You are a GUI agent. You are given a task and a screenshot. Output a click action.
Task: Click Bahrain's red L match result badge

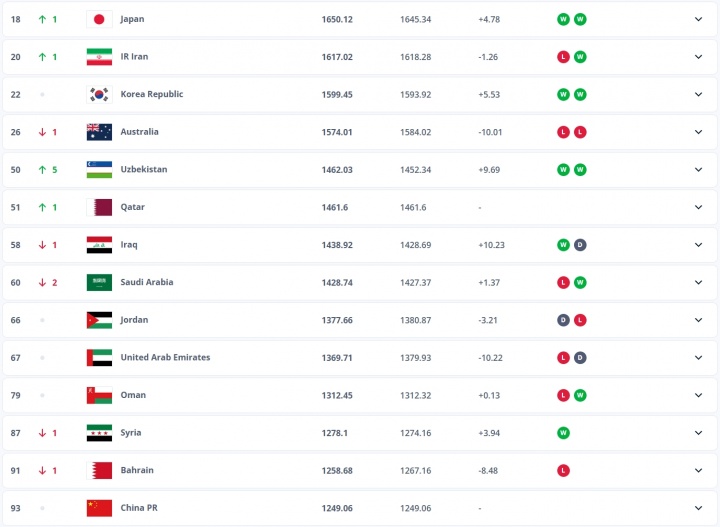564,470
